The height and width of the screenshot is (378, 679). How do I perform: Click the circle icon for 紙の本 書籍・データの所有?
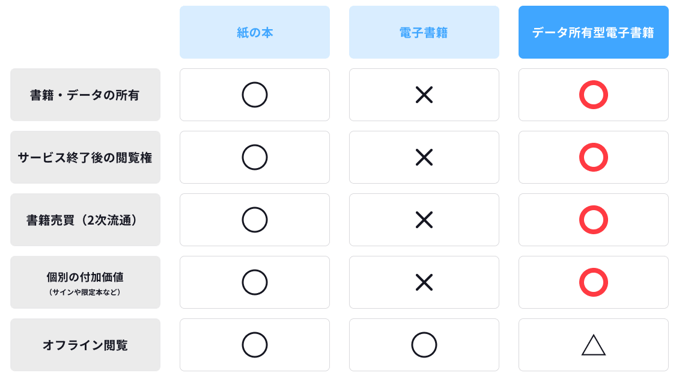click(255, 94)
